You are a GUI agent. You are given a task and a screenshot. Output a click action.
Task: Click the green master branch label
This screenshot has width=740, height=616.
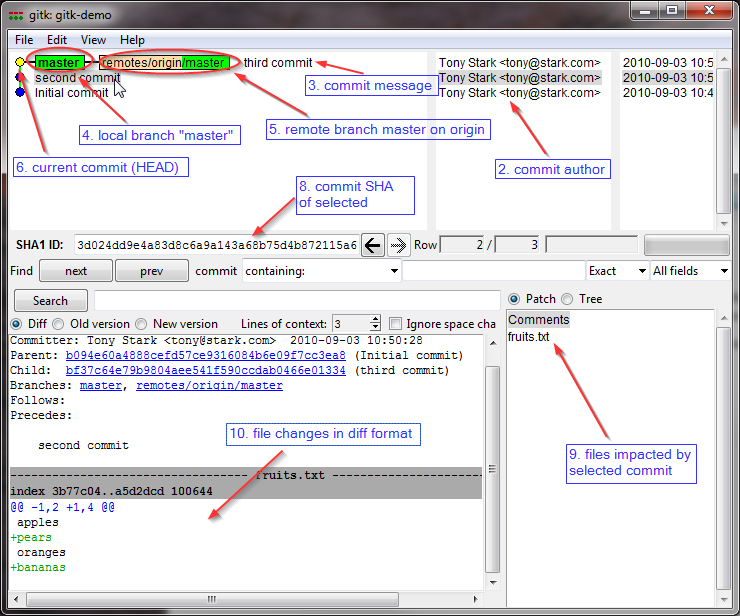tap(58, 63)
